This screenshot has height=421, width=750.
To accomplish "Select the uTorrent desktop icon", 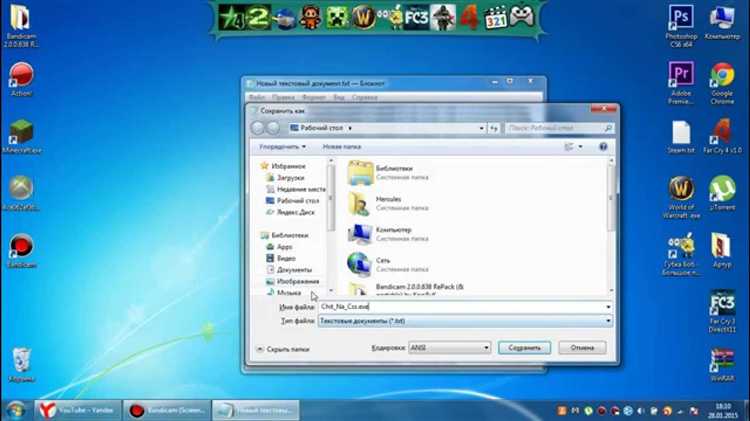I will click(722, 193).
